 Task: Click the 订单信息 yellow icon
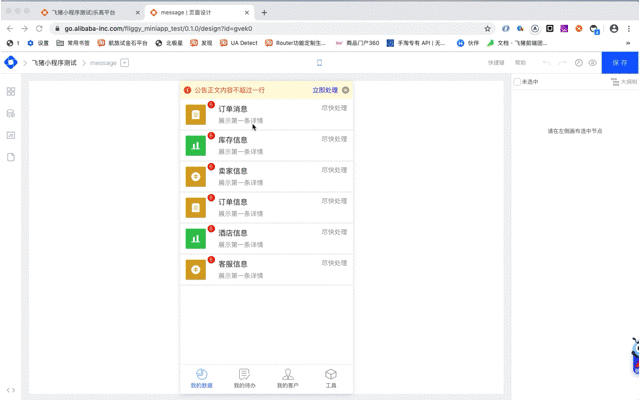(x=196, y=208)
